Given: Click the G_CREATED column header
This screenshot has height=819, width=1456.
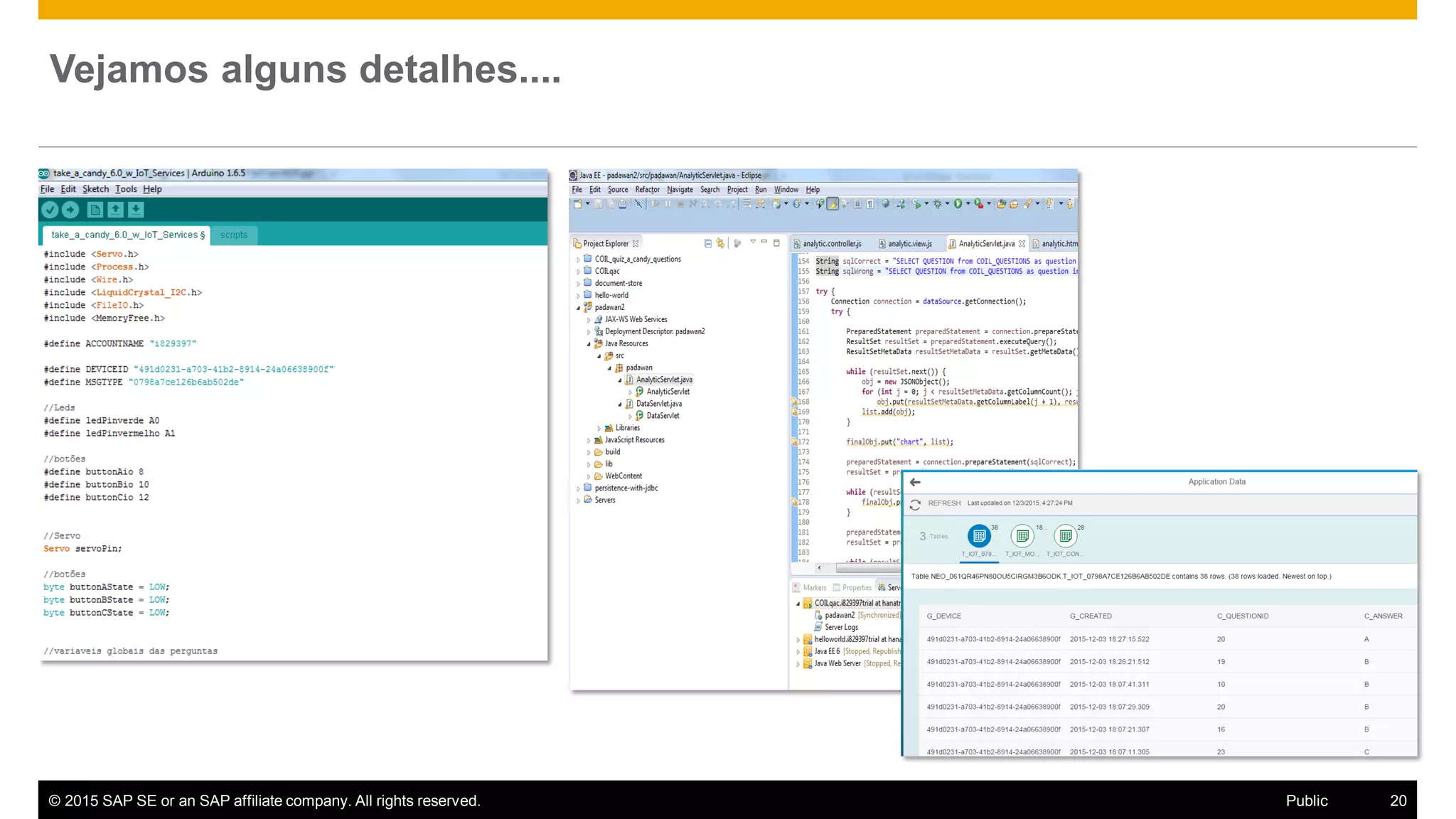Looking at the screenshot, I should click(1091, 616).
